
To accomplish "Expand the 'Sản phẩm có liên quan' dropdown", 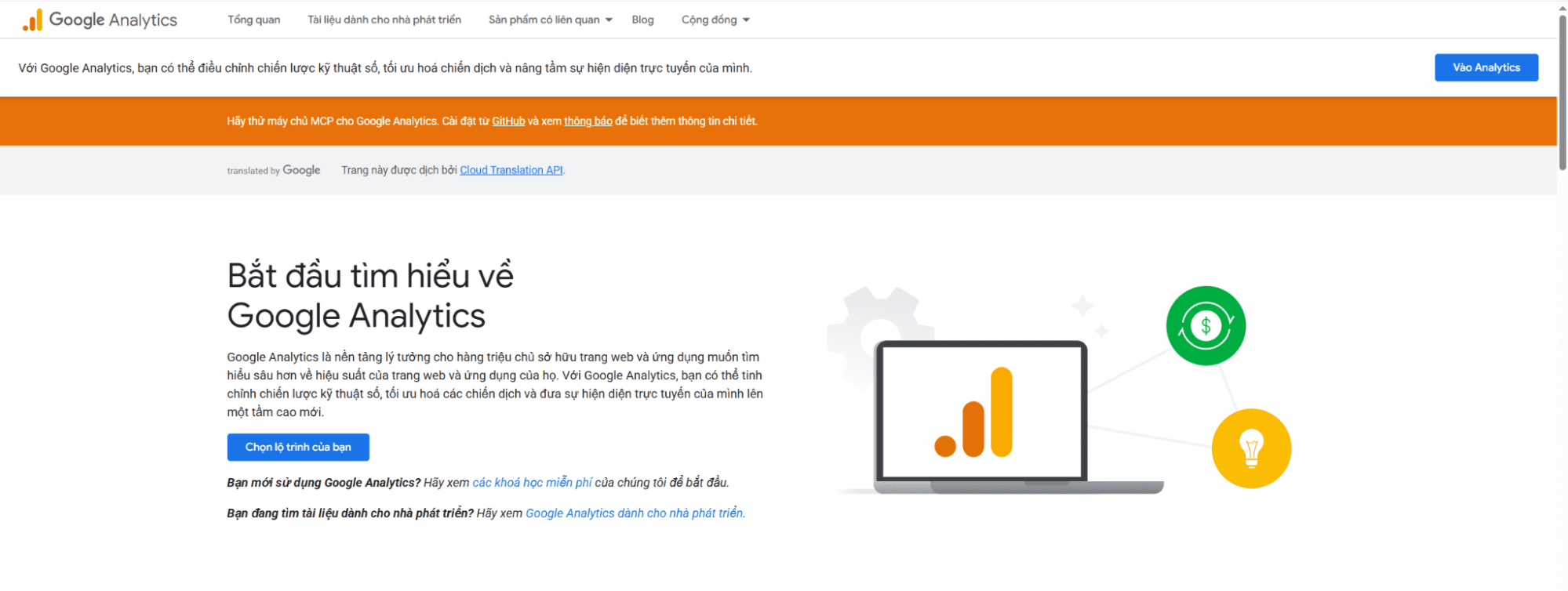I will (551, 20).
